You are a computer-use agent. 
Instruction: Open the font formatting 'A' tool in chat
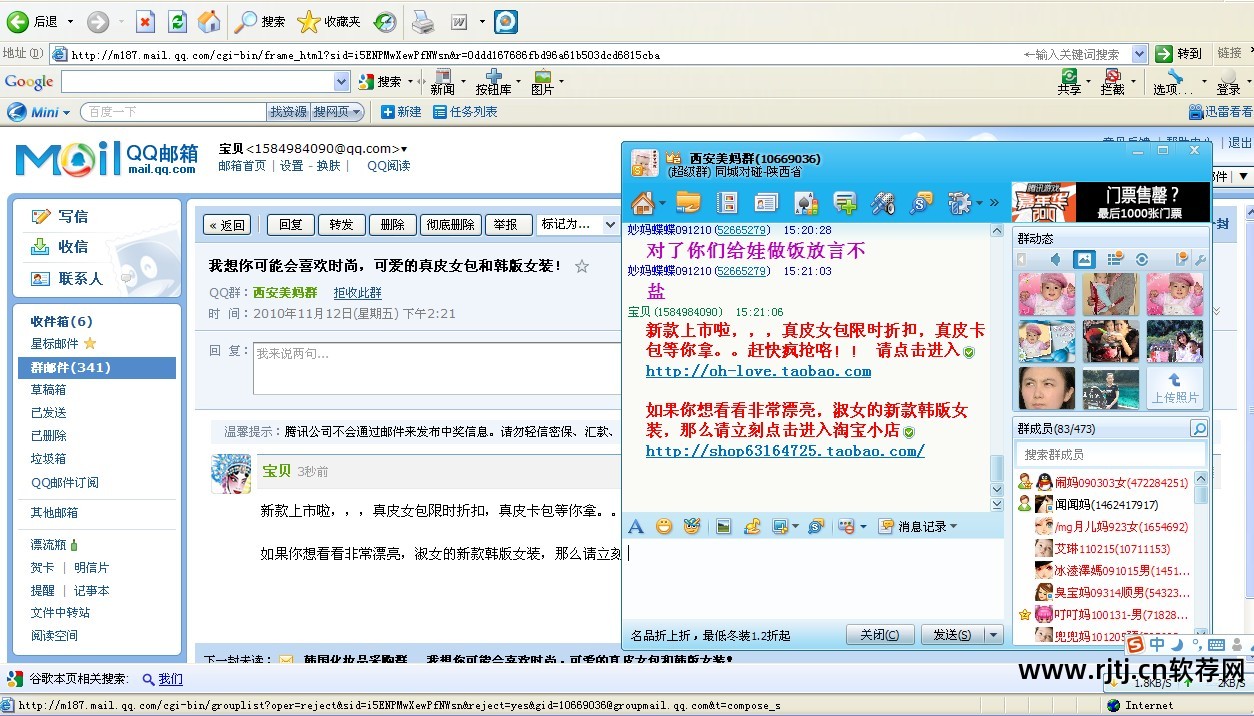pyautogui.click(x=636, y=526)
